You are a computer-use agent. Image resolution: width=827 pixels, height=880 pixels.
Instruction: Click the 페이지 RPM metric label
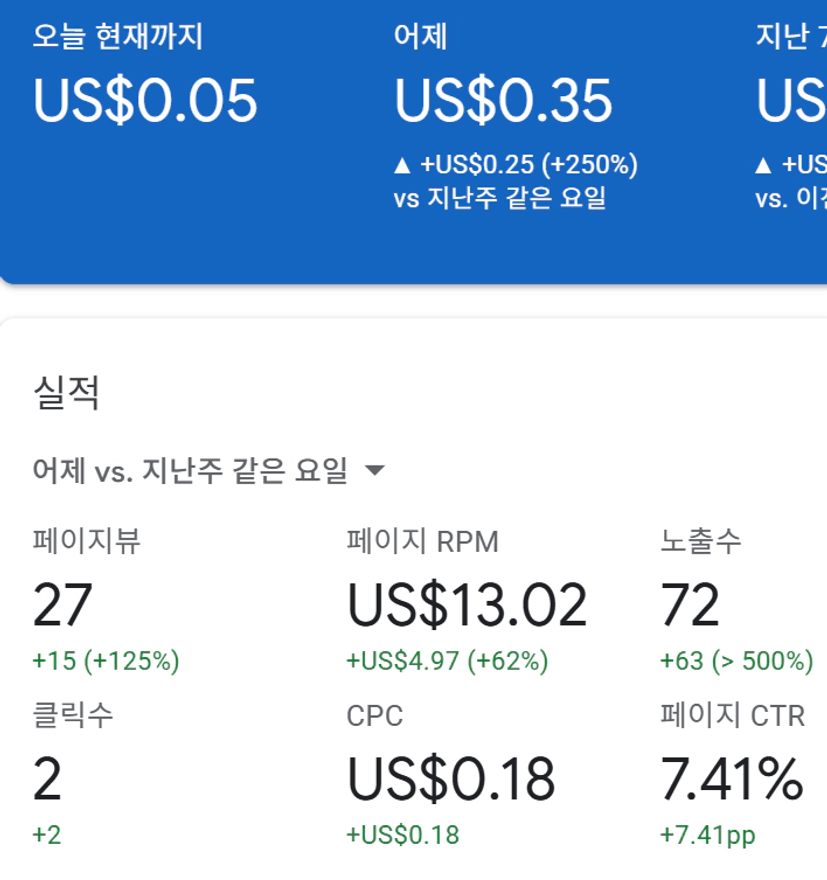[422, 542]
